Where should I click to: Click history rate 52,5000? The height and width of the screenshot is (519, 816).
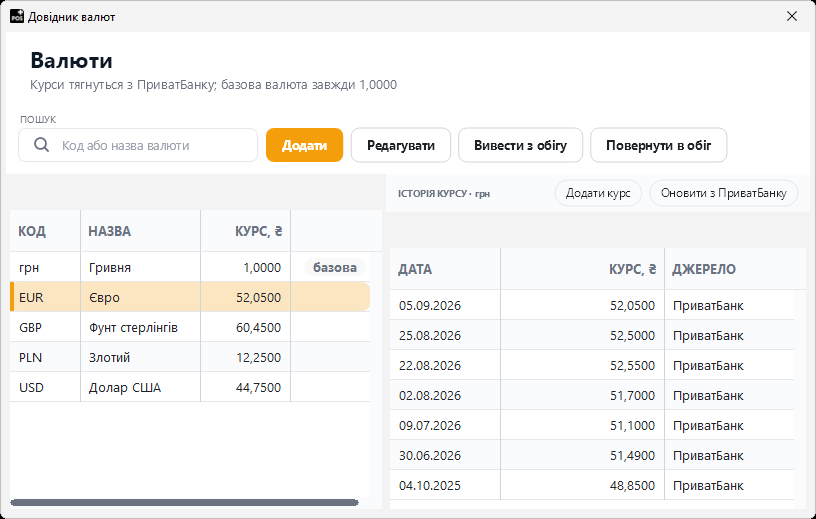[x=632, y=335]
